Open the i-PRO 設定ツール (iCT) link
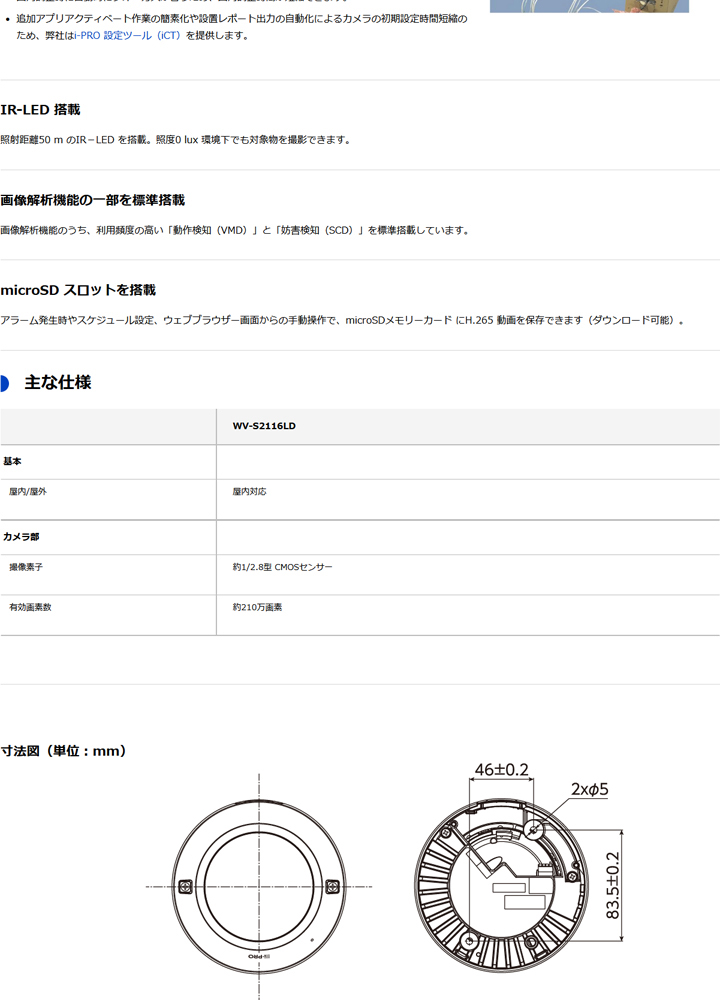The width and height of the screenshot is (720, 1000). pos(127,36)
